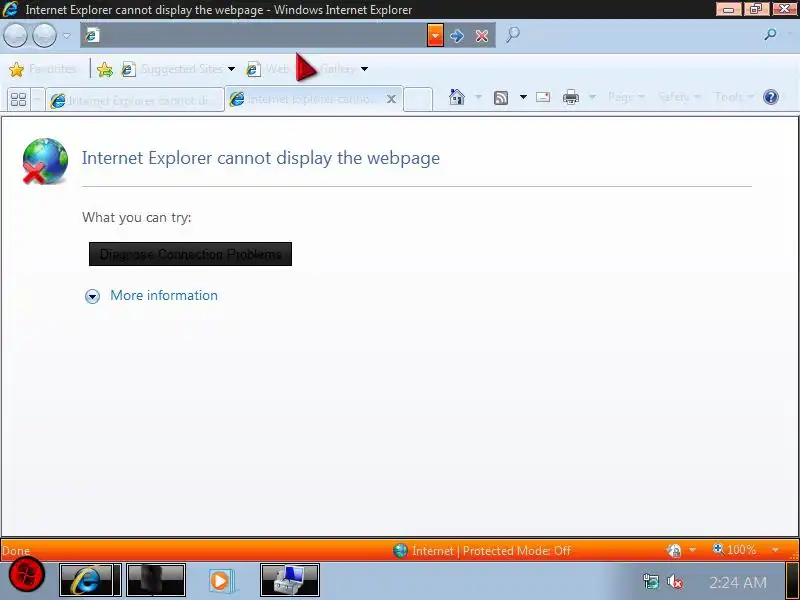Open the dropdown beside status bar security icon
Image resolution: width=800 pixels, height=600 pixels.
point(692,550)
